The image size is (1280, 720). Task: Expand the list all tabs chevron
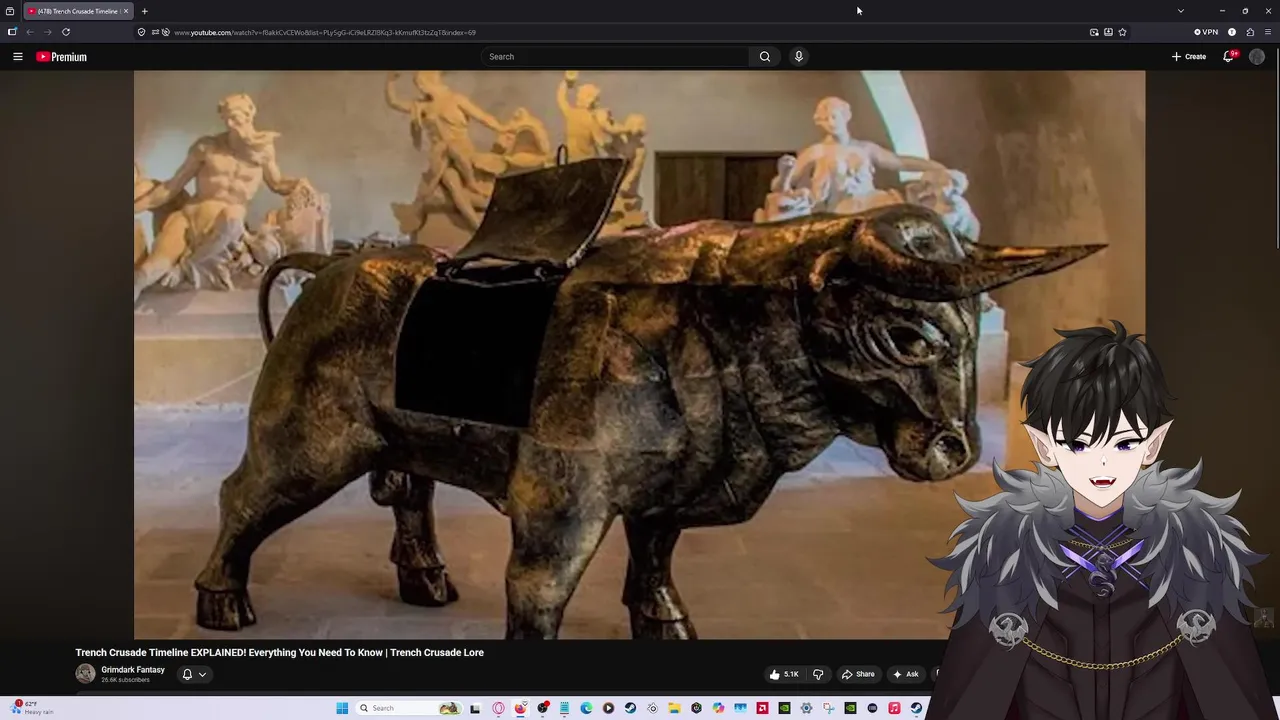(1180, 11)
